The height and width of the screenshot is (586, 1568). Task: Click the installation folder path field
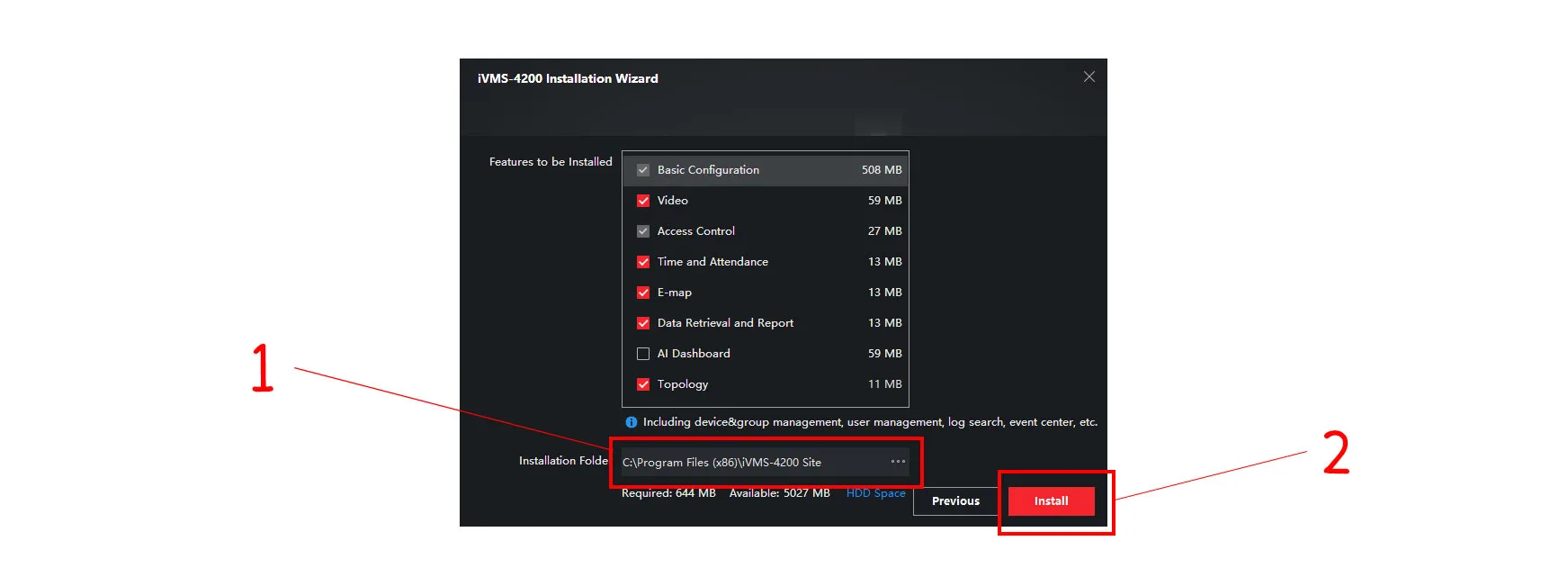(x=765, y=462)
